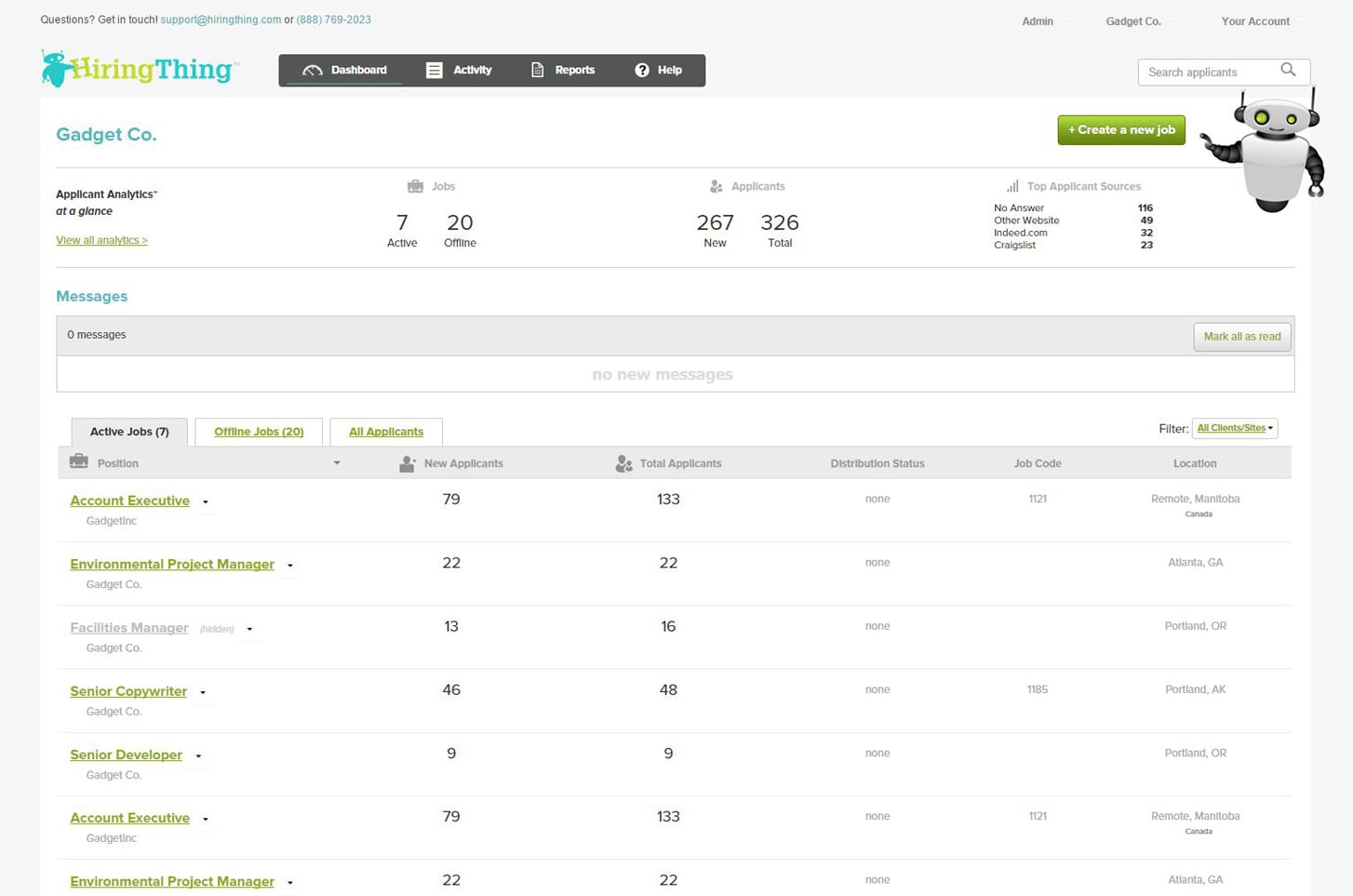This screenshot has width=1353, height=896.
Task: Click the Job Code column header
Action: point(1038,463)
